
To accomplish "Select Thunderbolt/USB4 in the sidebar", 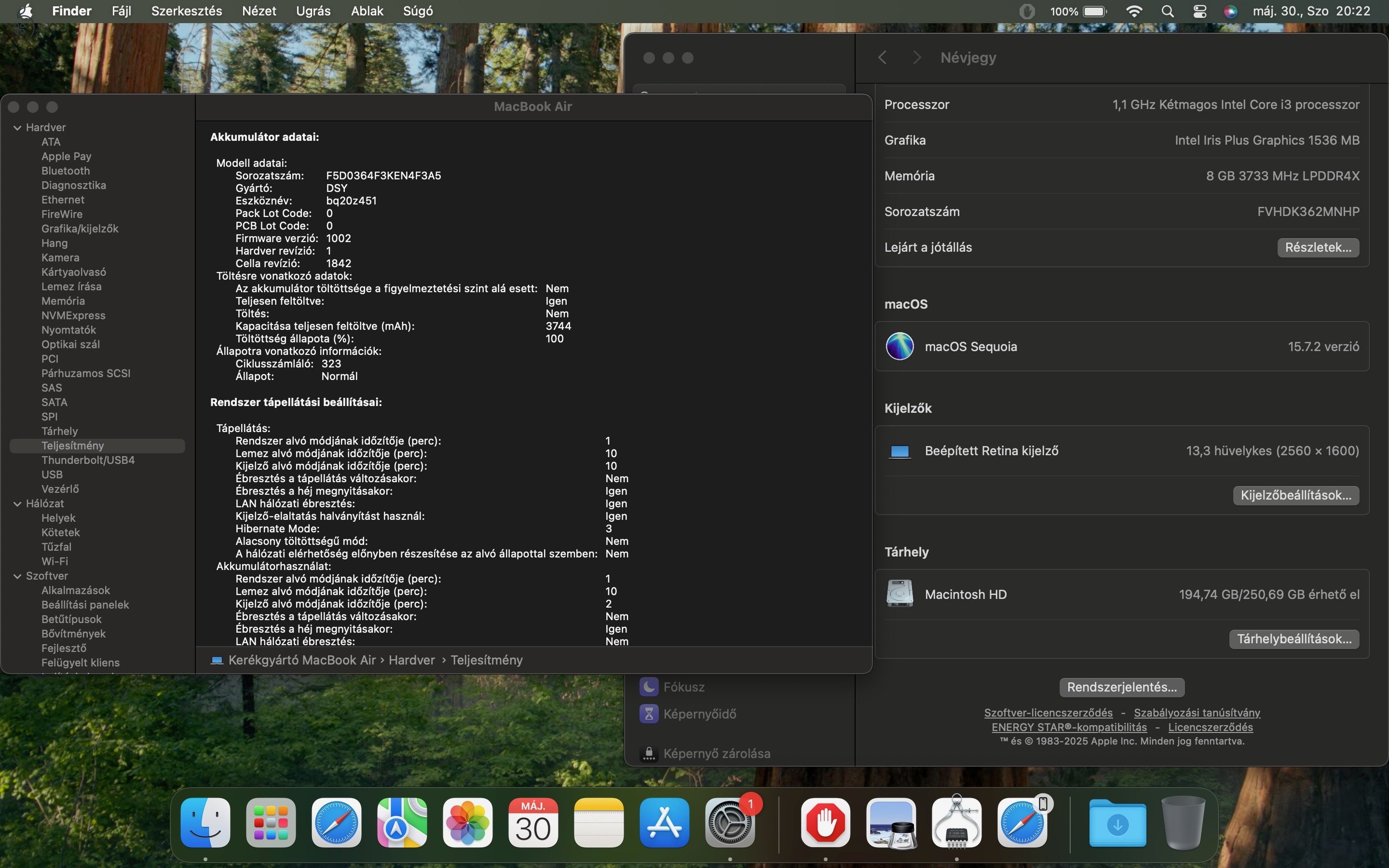I will (88, 460).
